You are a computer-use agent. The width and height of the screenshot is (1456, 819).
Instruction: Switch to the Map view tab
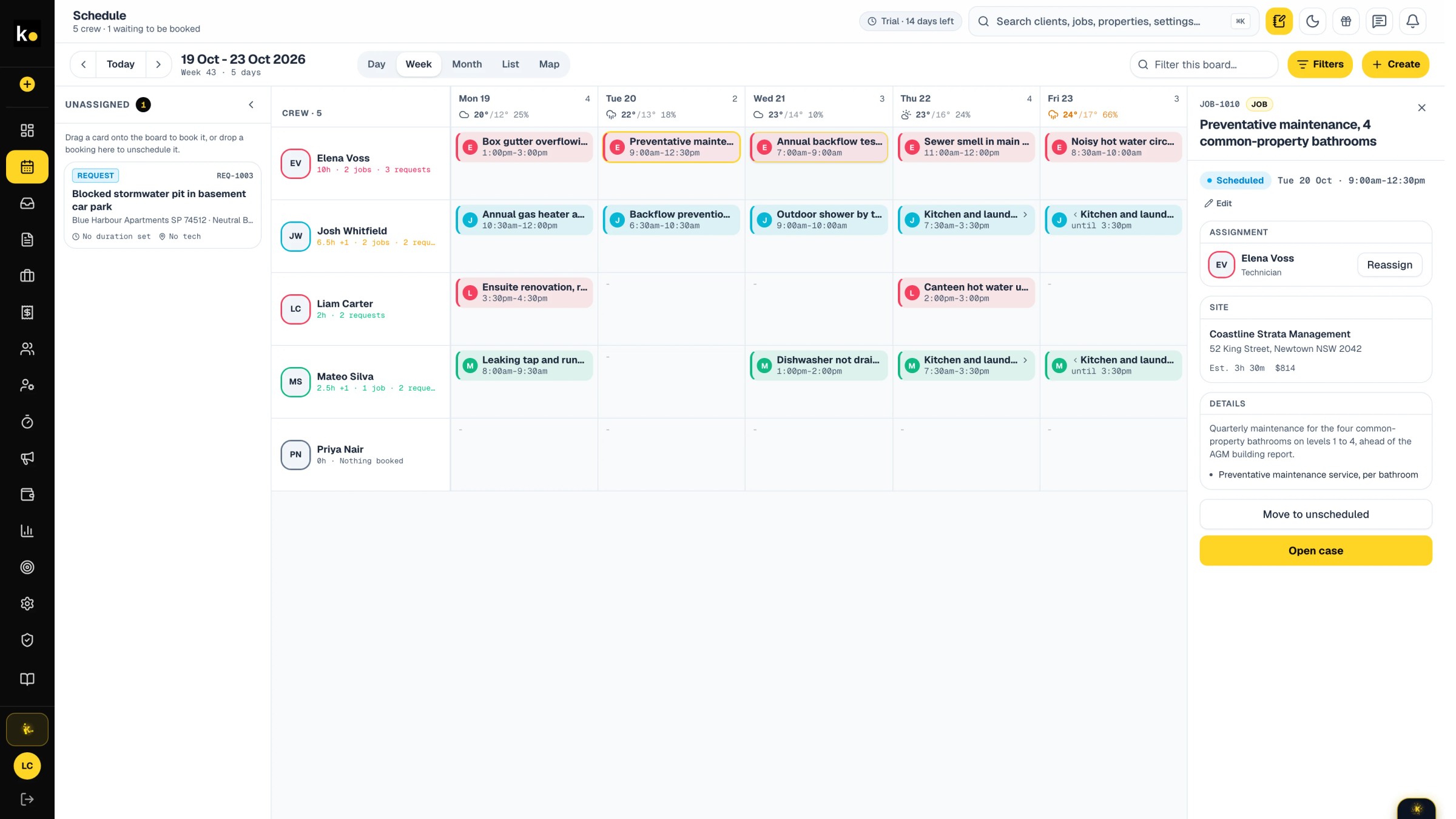549,64
